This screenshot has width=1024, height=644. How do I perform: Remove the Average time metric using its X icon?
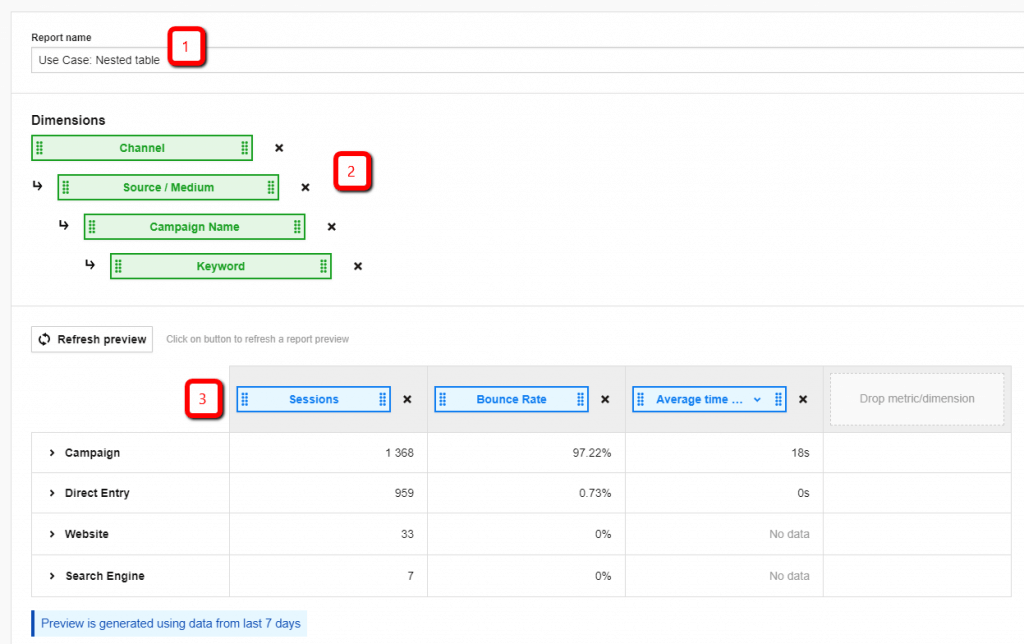point(803,398)
